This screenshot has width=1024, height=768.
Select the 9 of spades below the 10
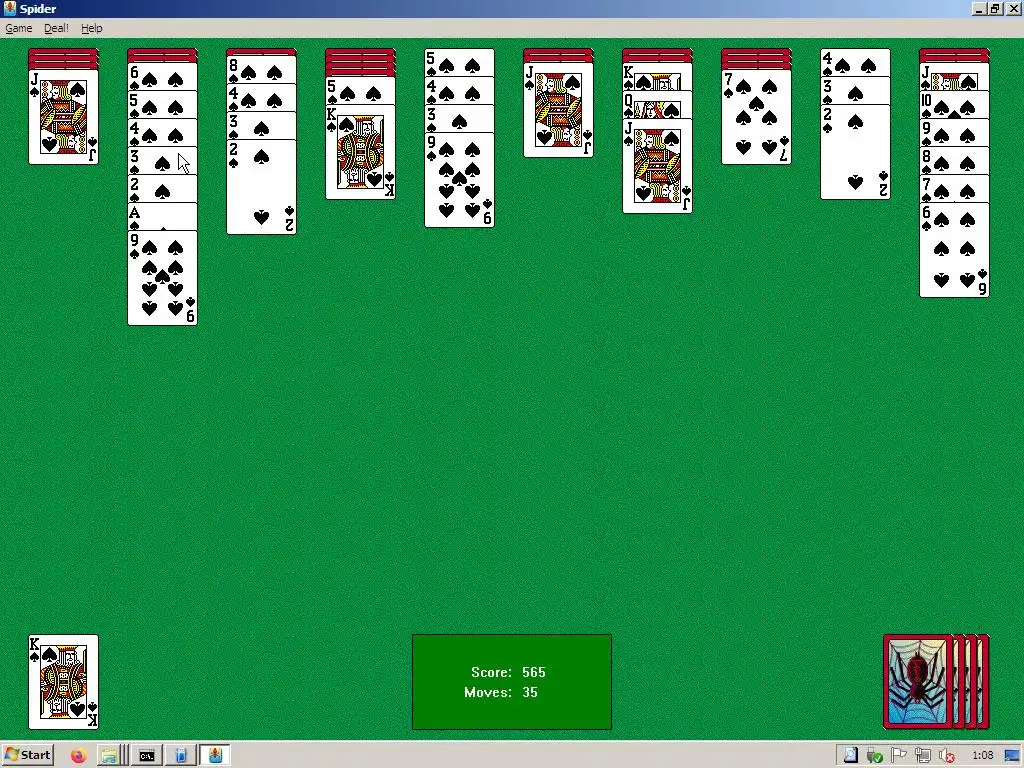tap(954, 133)
